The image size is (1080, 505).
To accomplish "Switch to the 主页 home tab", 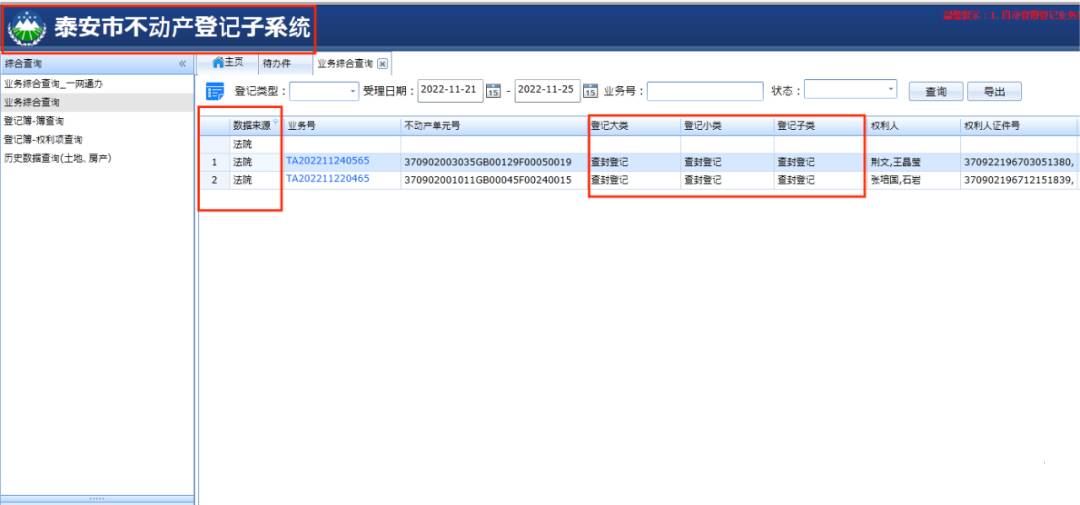I will [x=228, y=63].
